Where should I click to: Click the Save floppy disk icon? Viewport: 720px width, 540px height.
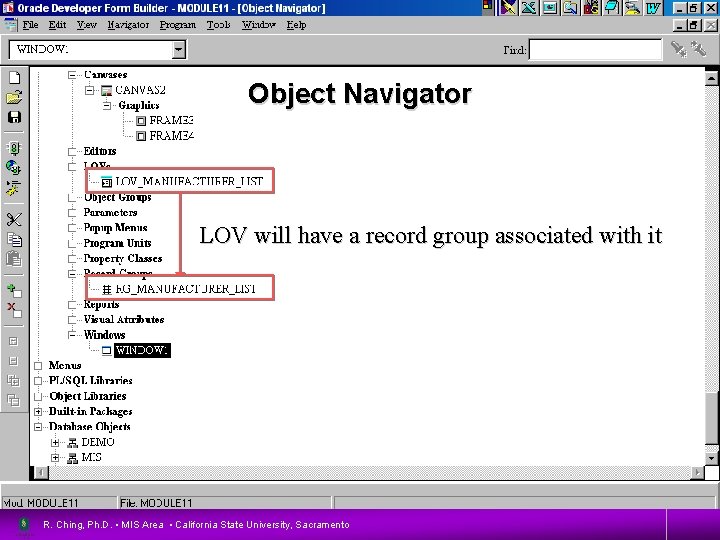[14, 117]
